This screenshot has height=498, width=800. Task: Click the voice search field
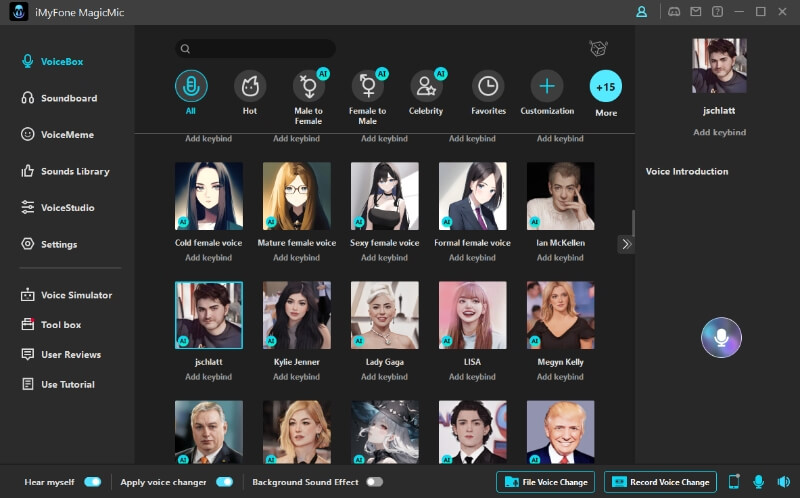(255, 48)
